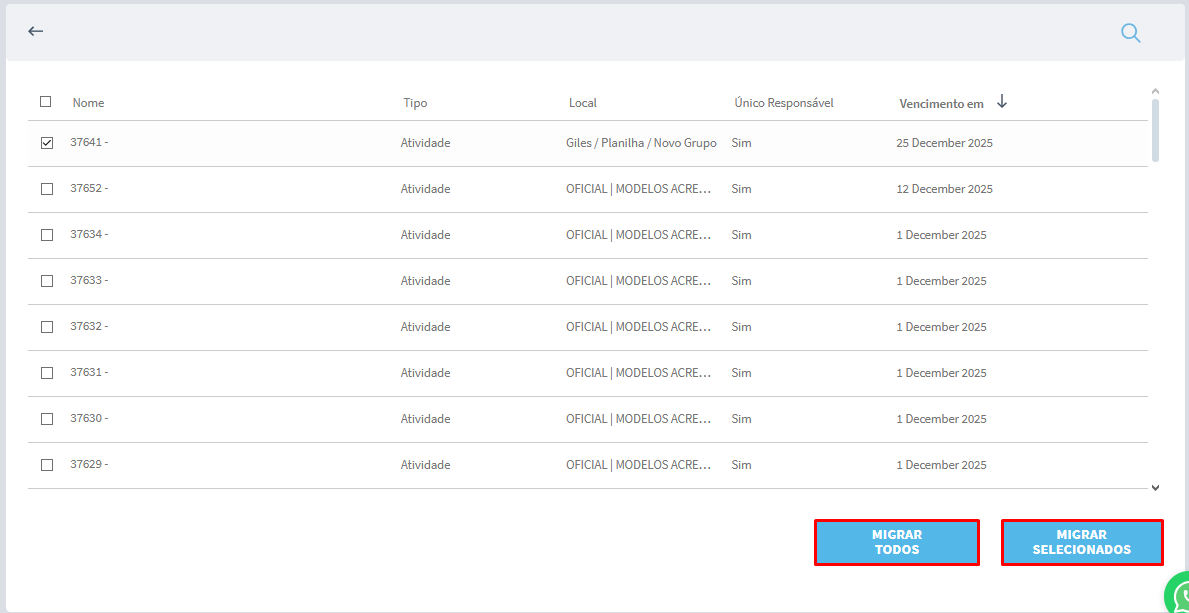Sort by Vencimento em column header
1189x613 pixels.
(x=941, y=103)
